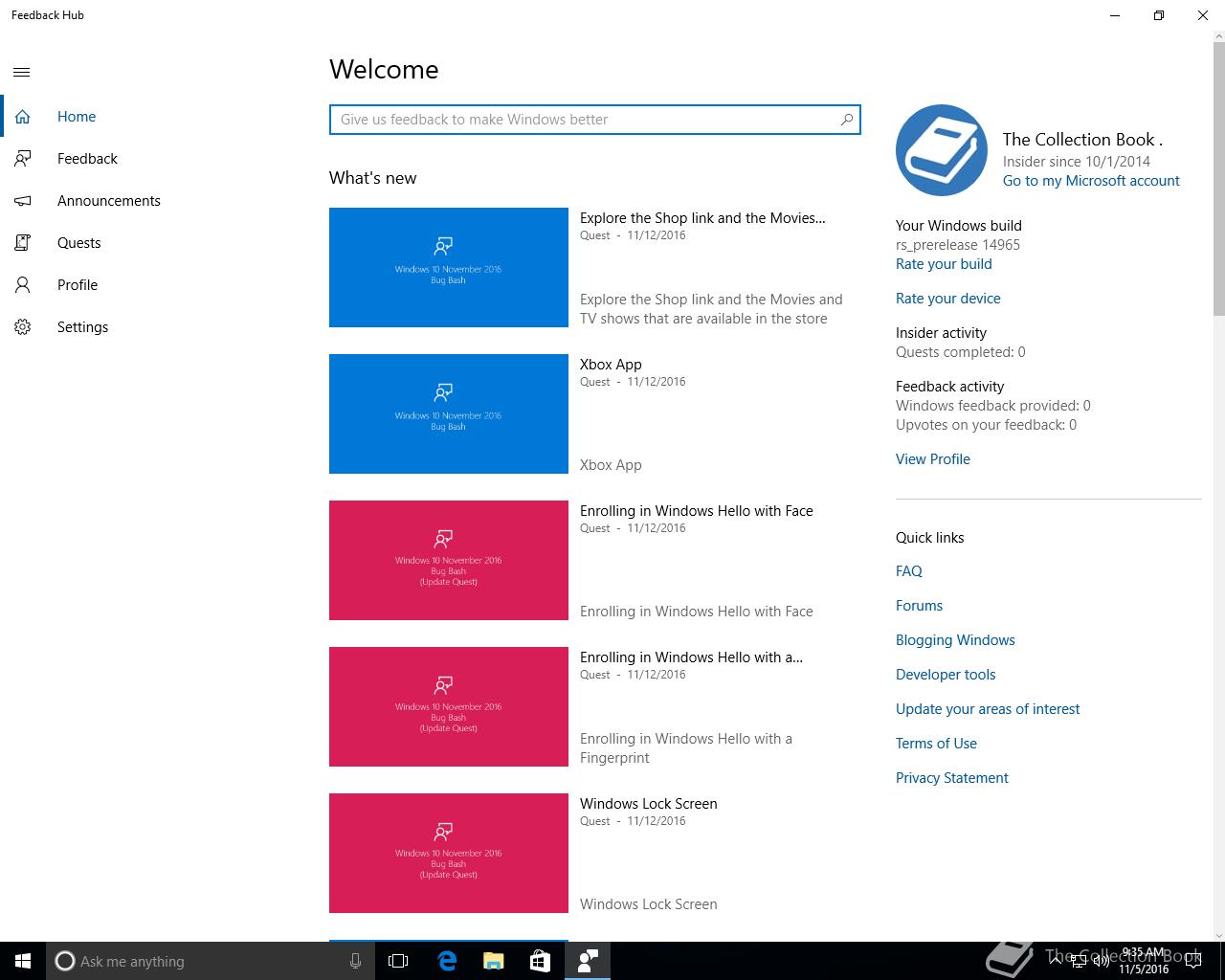Click the taskbar clock showing 9:35 AM

pyautogui.click(x=1144, y=961)
